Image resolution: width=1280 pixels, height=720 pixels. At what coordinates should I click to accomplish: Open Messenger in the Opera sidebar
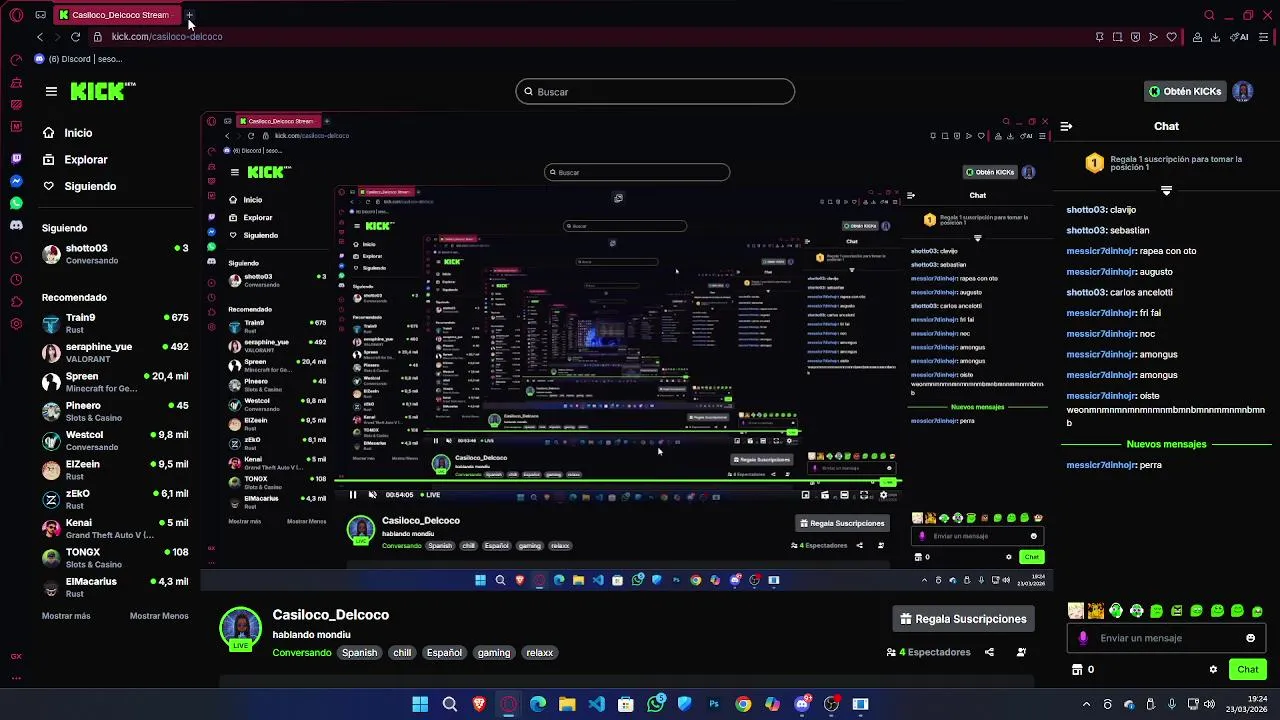16,181
